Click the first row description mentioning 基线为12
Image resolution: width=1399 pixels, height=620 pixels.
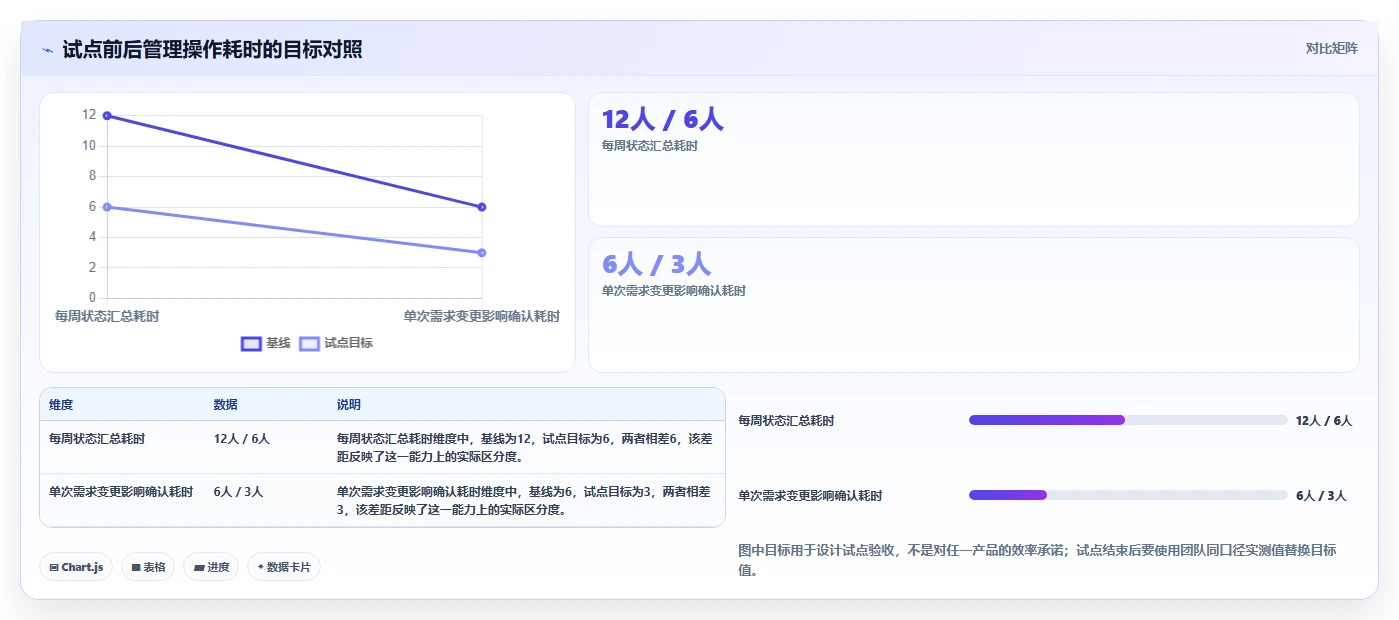tap(524, 447)
